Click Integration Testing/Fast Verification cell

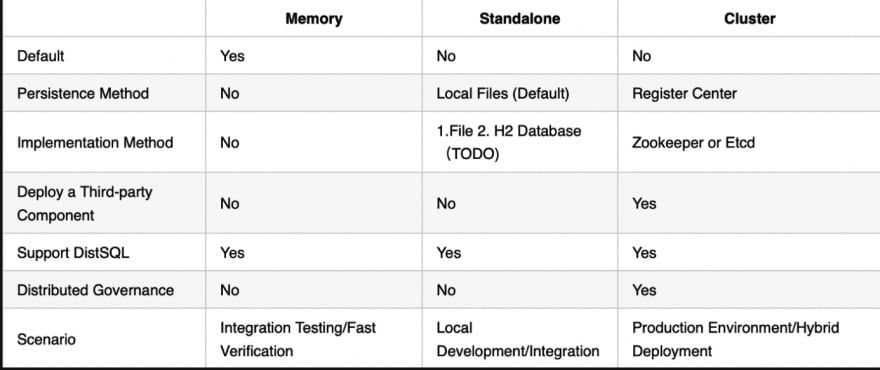coord(298,339)
